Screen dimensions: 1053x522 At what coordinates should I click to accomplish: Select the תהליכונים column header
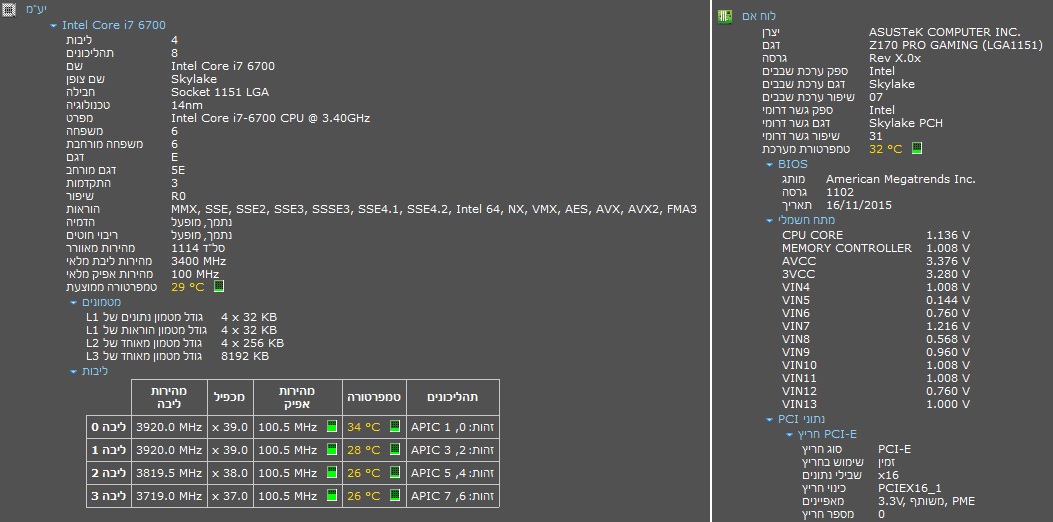(x=453, y=397)
